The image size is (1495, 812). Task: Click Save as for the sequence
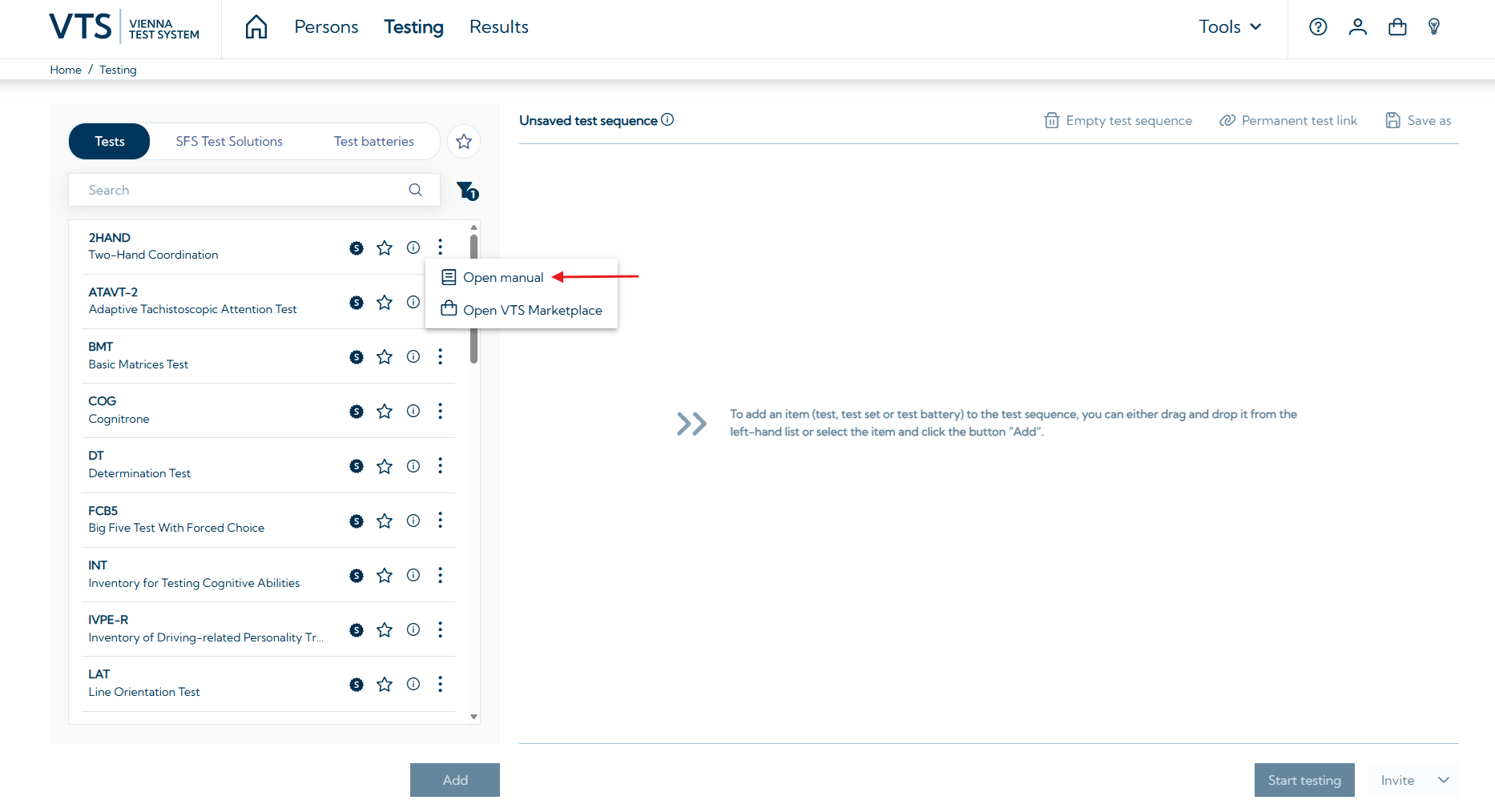point(1419,121)
